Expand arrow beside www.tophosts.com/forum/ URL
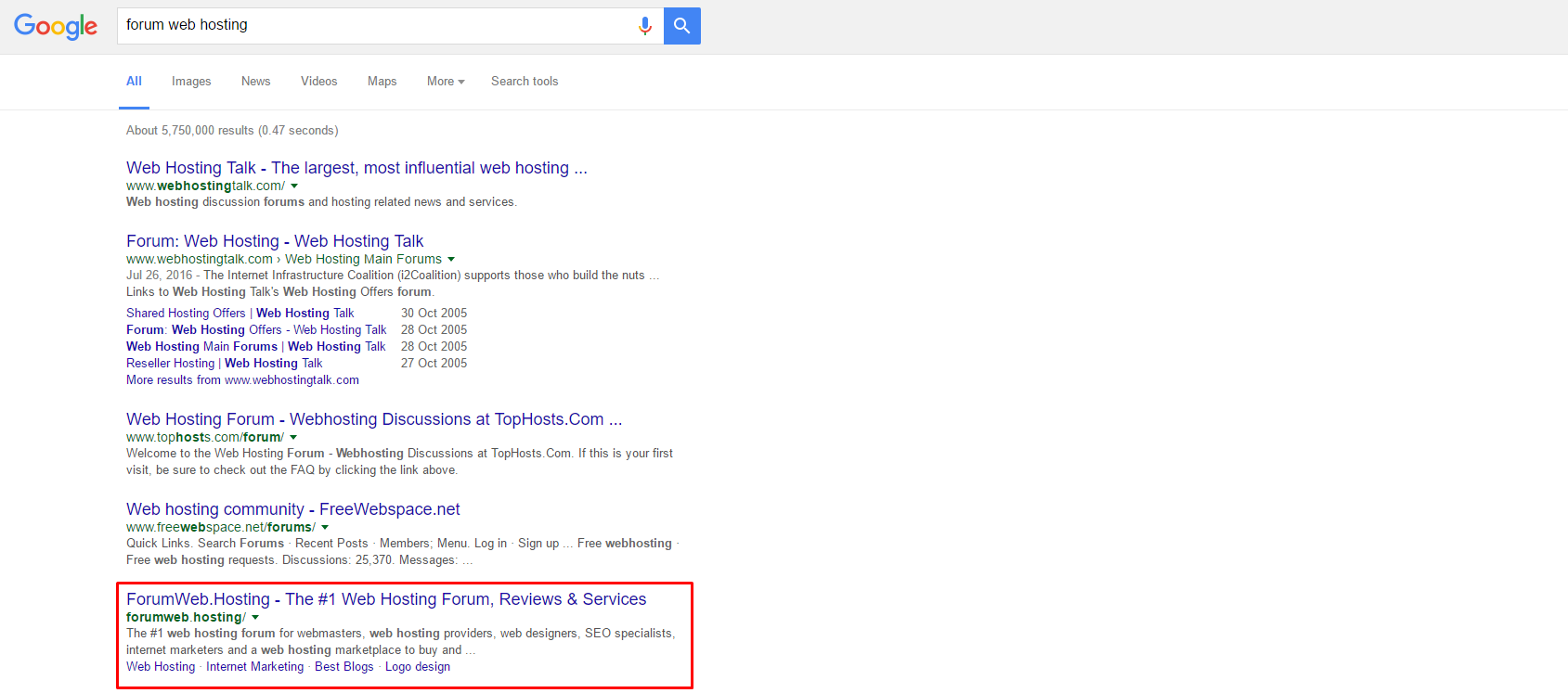This screenshot has width=1568, height=693. (x=293, y=438)
